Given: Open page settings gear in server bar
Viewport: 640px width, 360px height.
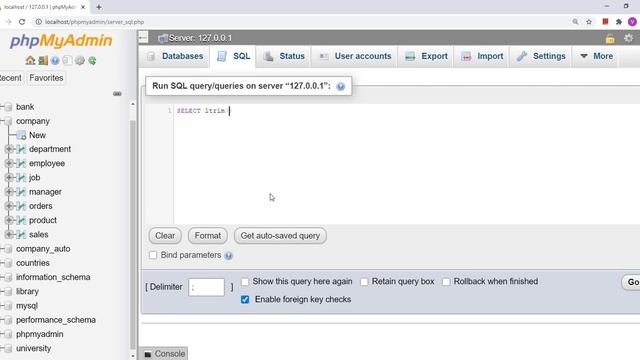Looking at the screenshot, I should pyautogui.click(x=629, y=38).
